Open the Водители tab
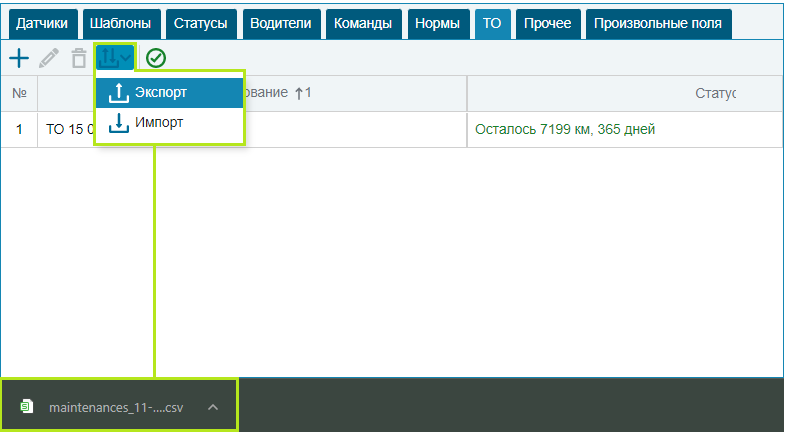The width and height of the screenshot is (787, 432). [x=280, y=23]
